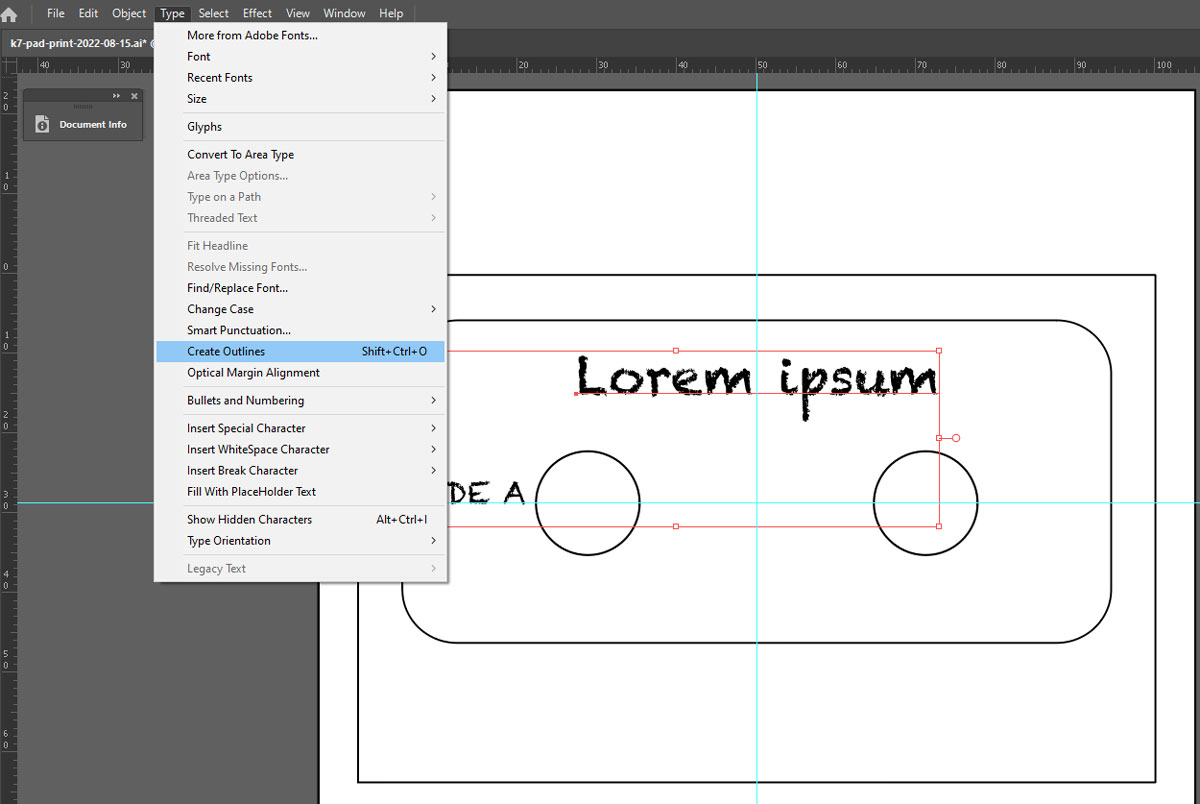Select Convert To Area Type

[240, 155]
